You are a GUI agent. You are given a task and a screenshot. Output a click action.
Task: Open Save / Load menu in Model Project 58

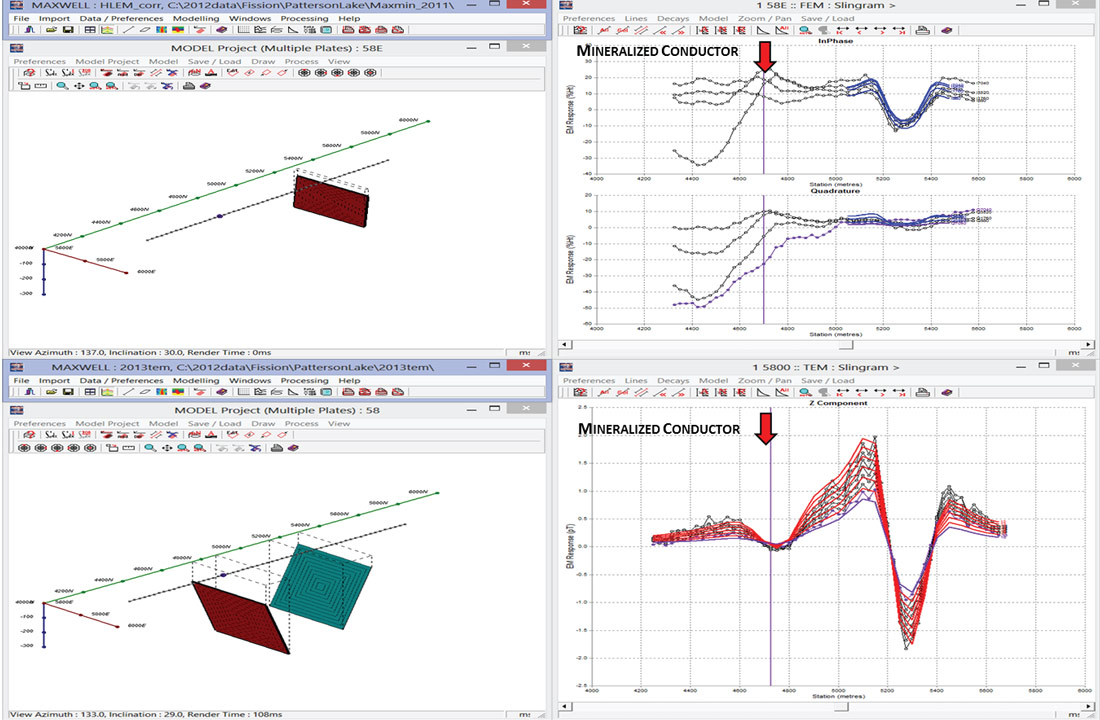pyautogui.click(x=214, y=424)
